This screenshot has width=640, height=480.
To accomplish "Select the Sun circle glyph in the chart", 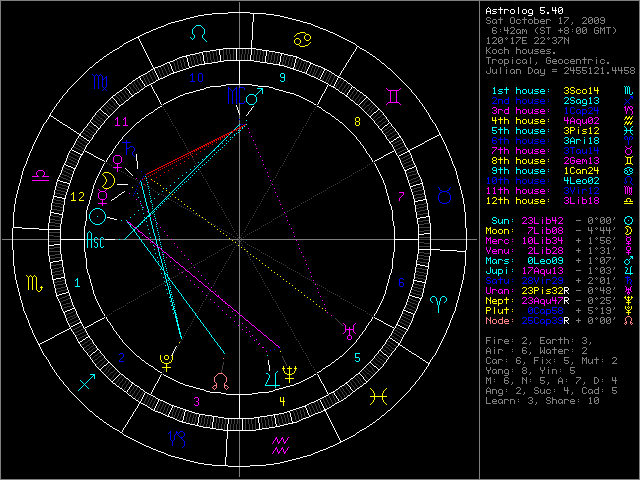I will pyautogui.click(x=97, y=215).
